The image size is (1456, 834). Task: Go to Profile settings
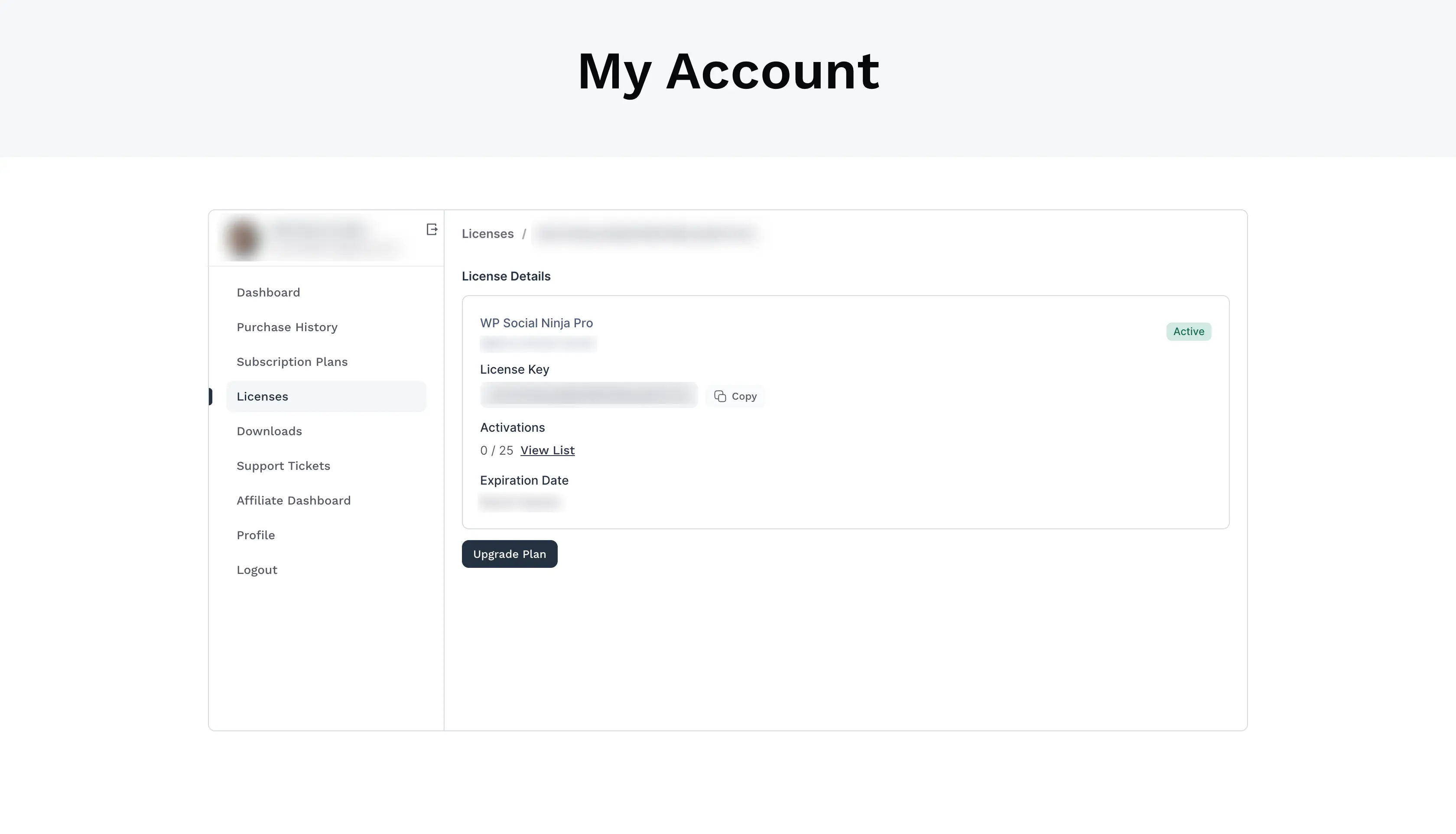pos(255,535)
